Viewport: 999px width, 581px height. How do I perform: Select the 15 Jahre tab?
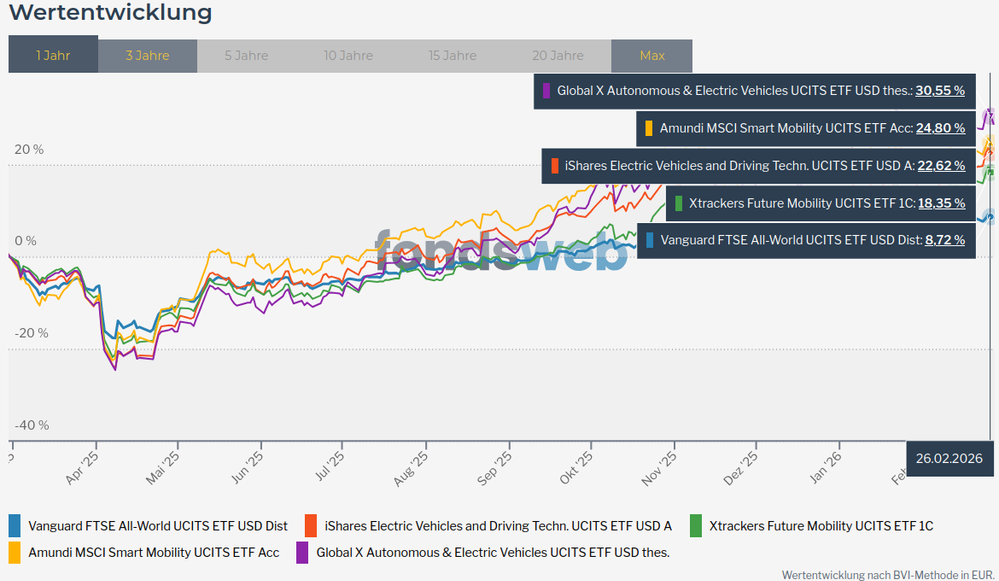(x=452, y=56)
